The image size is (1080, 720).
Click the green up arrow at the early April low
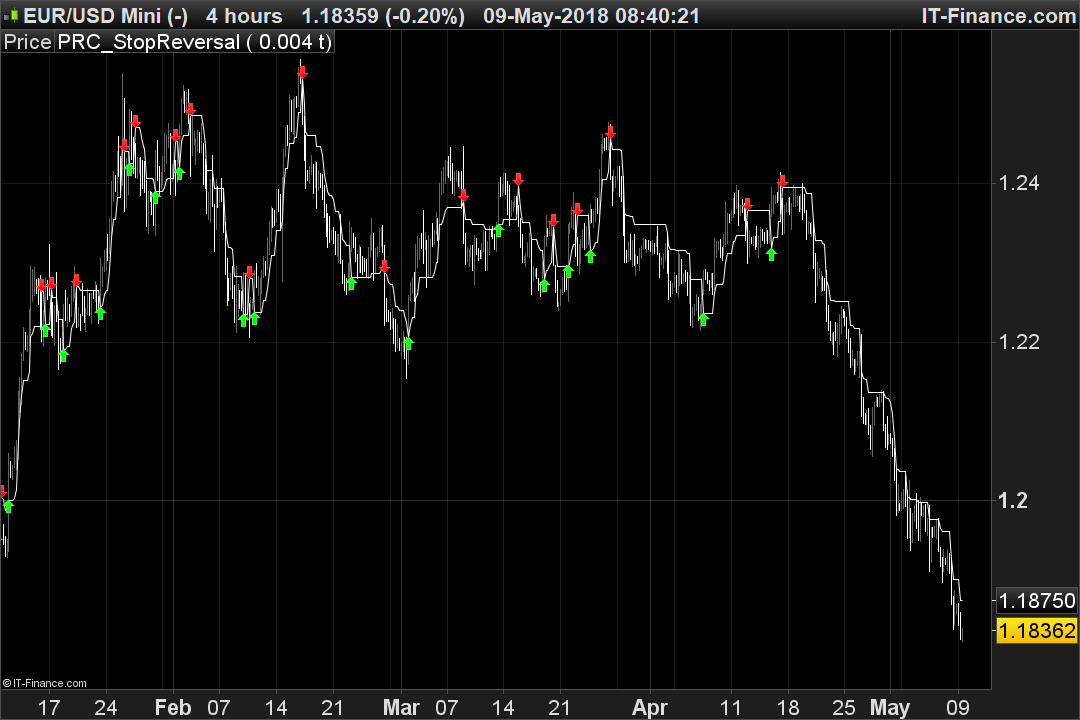tap(703, 319)
